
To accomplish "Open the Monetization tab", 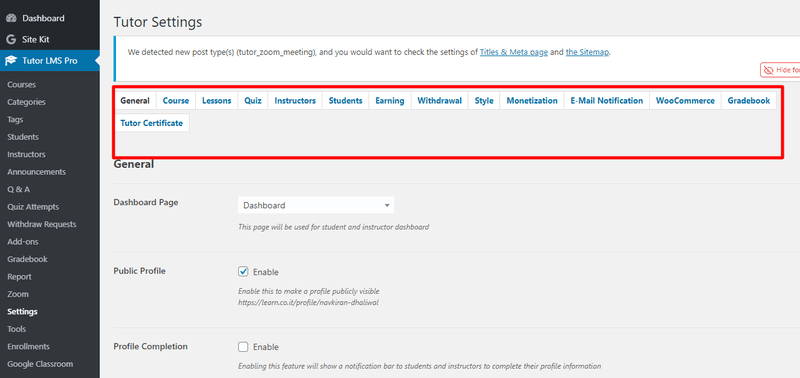I will [x=532, y=100].
